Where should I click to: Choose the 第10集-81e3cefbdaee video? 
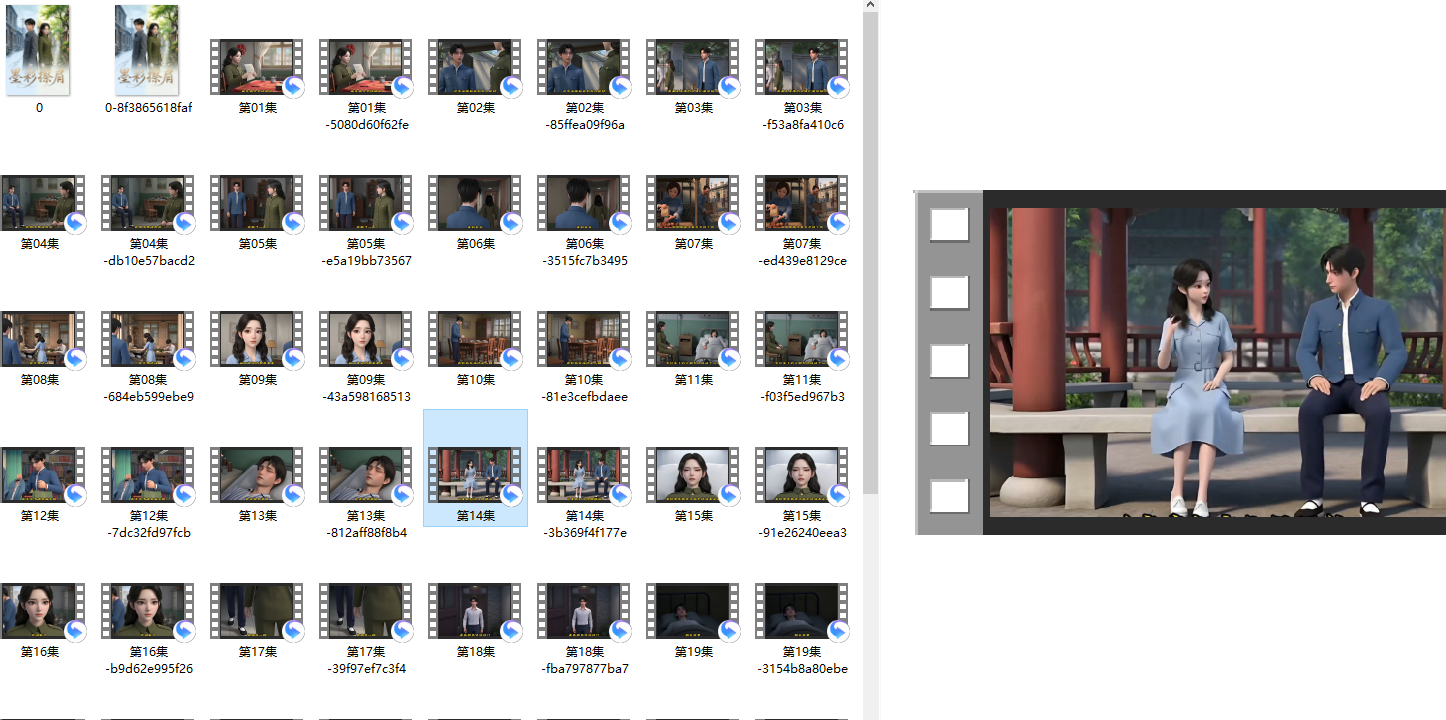[x=584, y=338]
